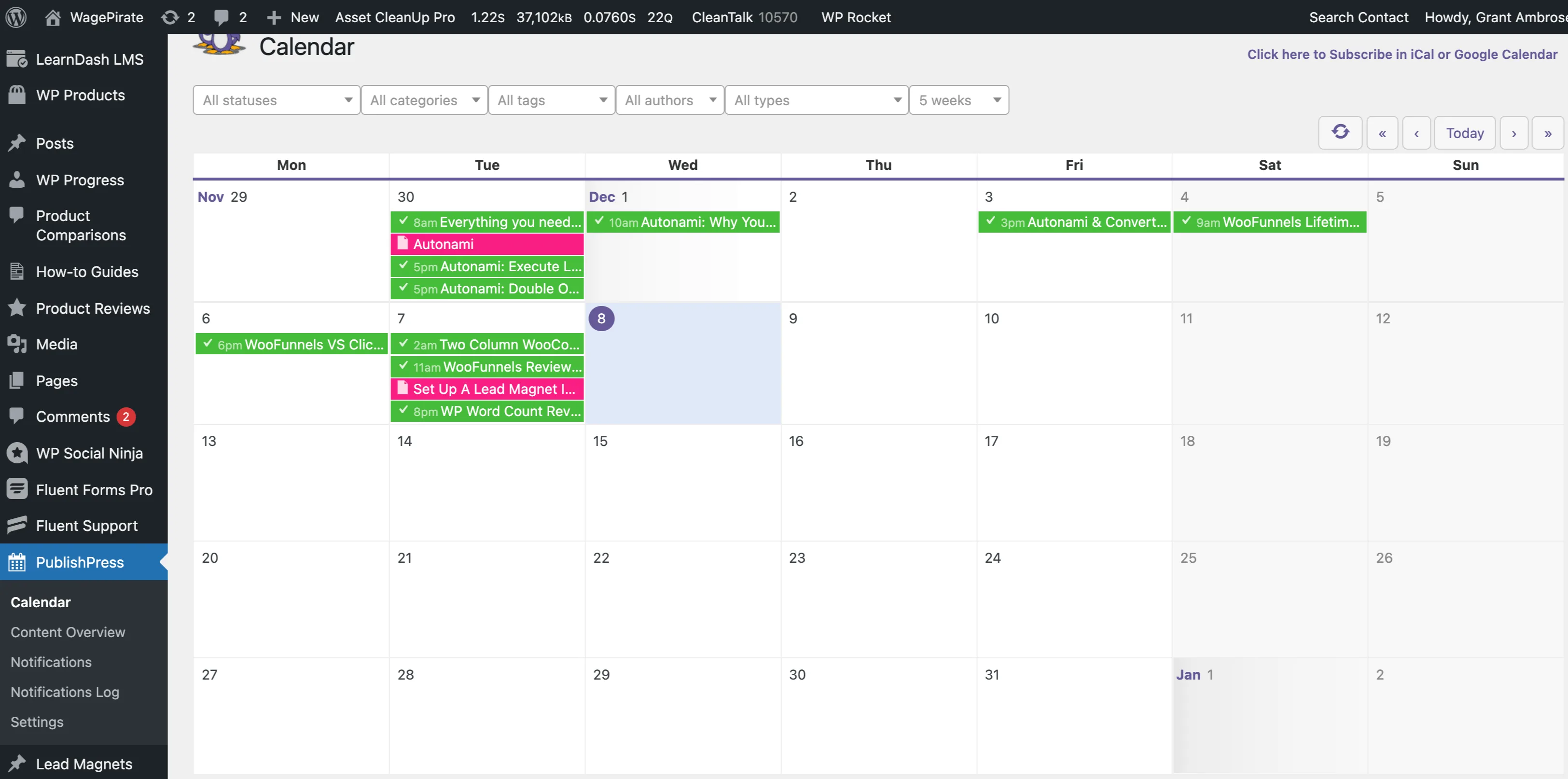This screenshot has height=779, width=1568.
Task: Select the Calendar submenu item
Action: (x=40, y=602)
